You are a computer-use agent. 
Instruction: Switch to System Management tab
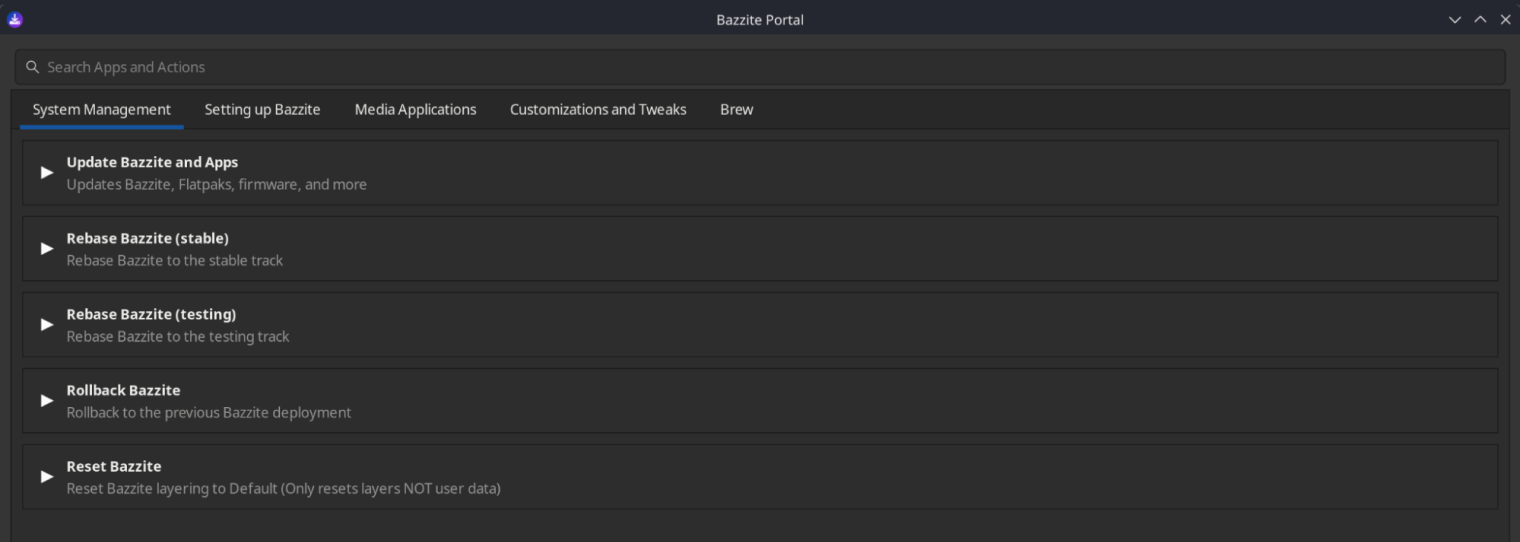[x=101, y=110]
